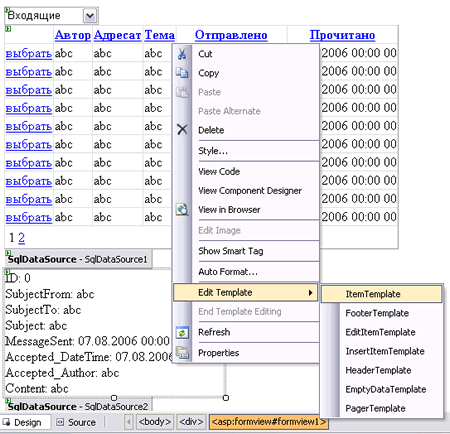The width and height of the screenshot is (450, 434).
Task: Open Auto Format... entry
Action: click(x=246, y=272)
